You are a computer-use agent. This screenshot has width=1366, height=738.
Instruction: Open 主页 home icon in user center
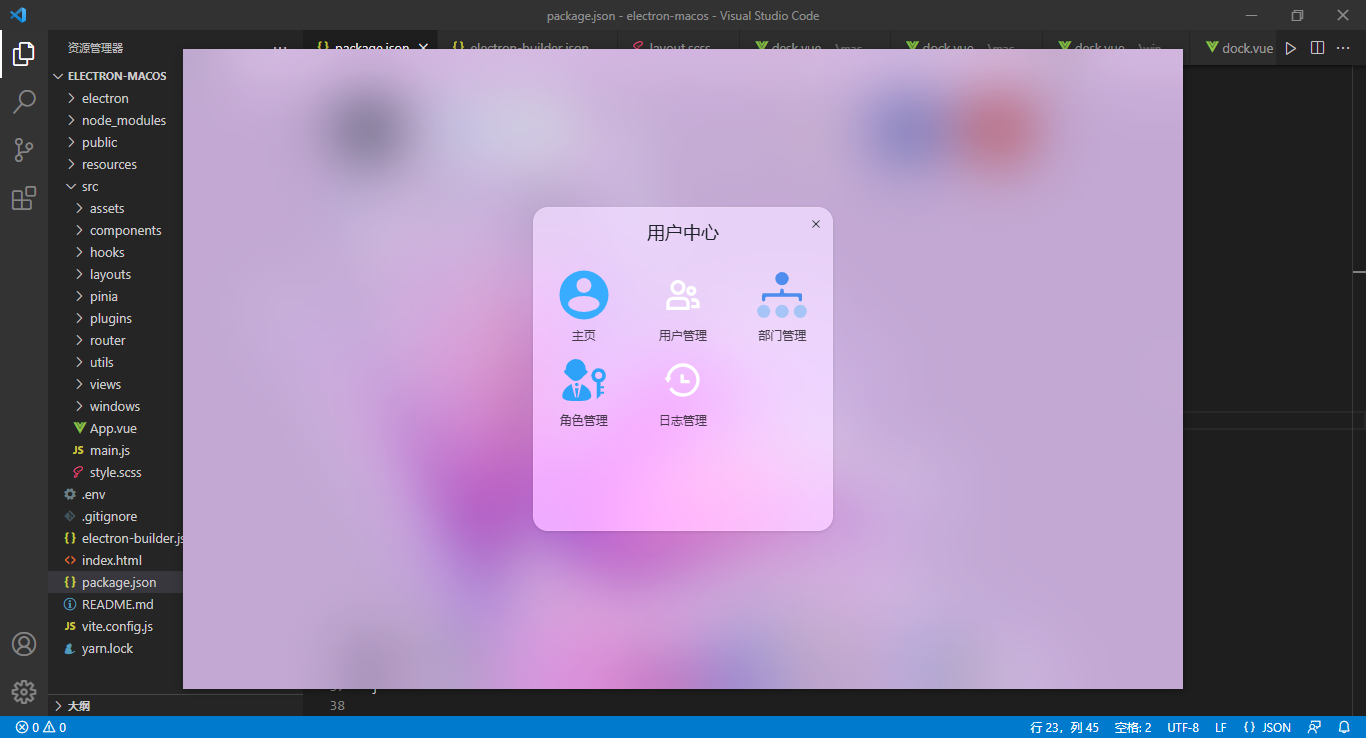tap(583, 294)
